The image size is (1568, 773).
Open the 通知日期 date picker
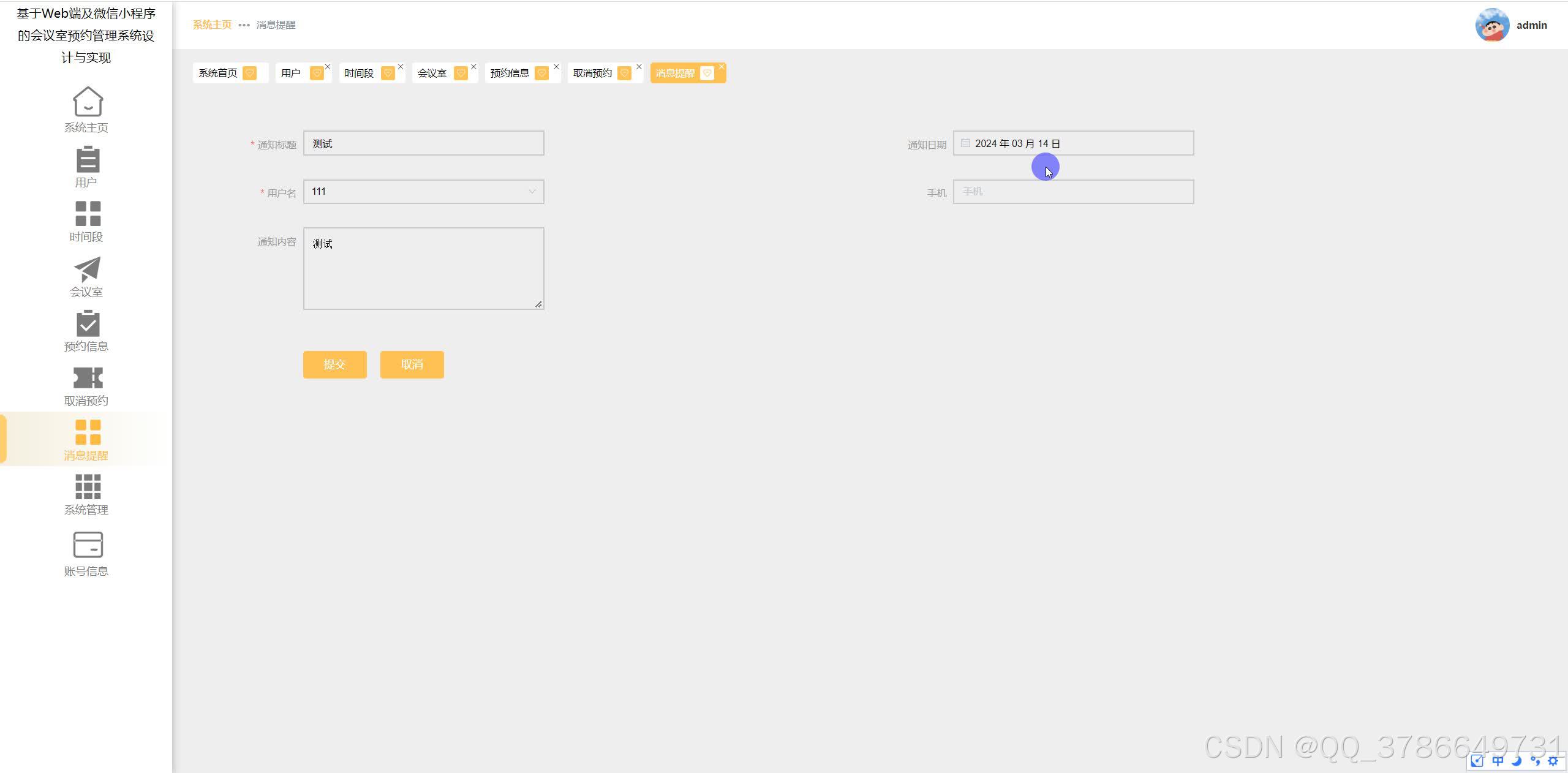(1072, 143)
